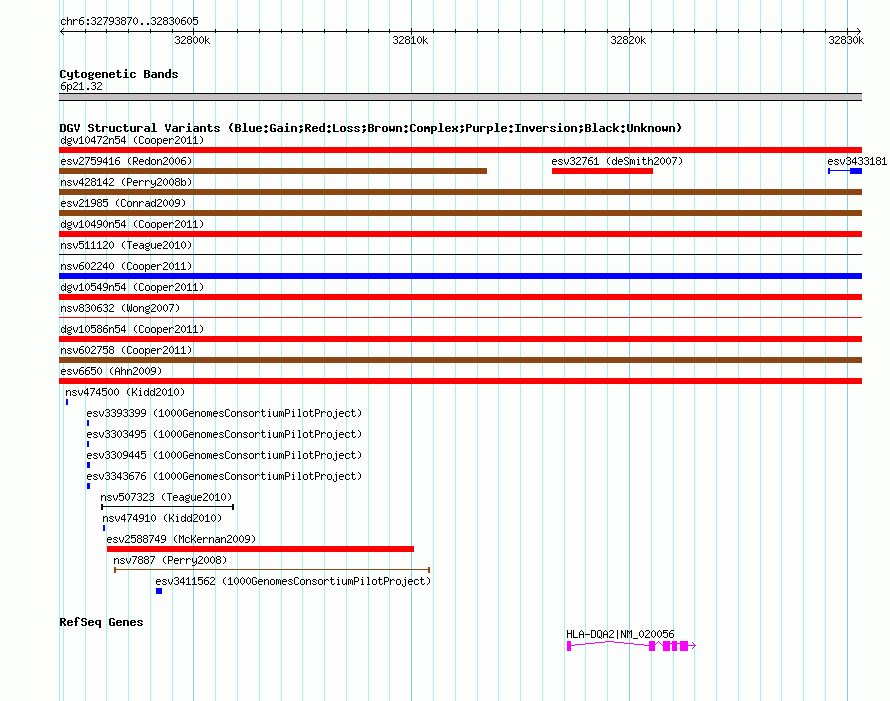
Task: Click the RefSeq Genes track title
Action: 101,622
